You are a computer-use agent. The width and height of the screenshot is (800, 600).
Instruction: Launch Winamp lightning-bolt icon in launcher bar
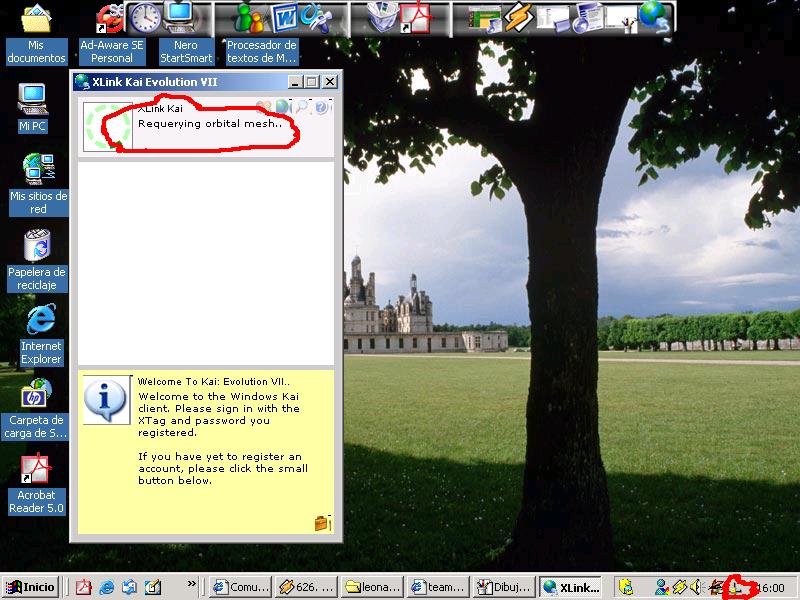pos(518,18)
